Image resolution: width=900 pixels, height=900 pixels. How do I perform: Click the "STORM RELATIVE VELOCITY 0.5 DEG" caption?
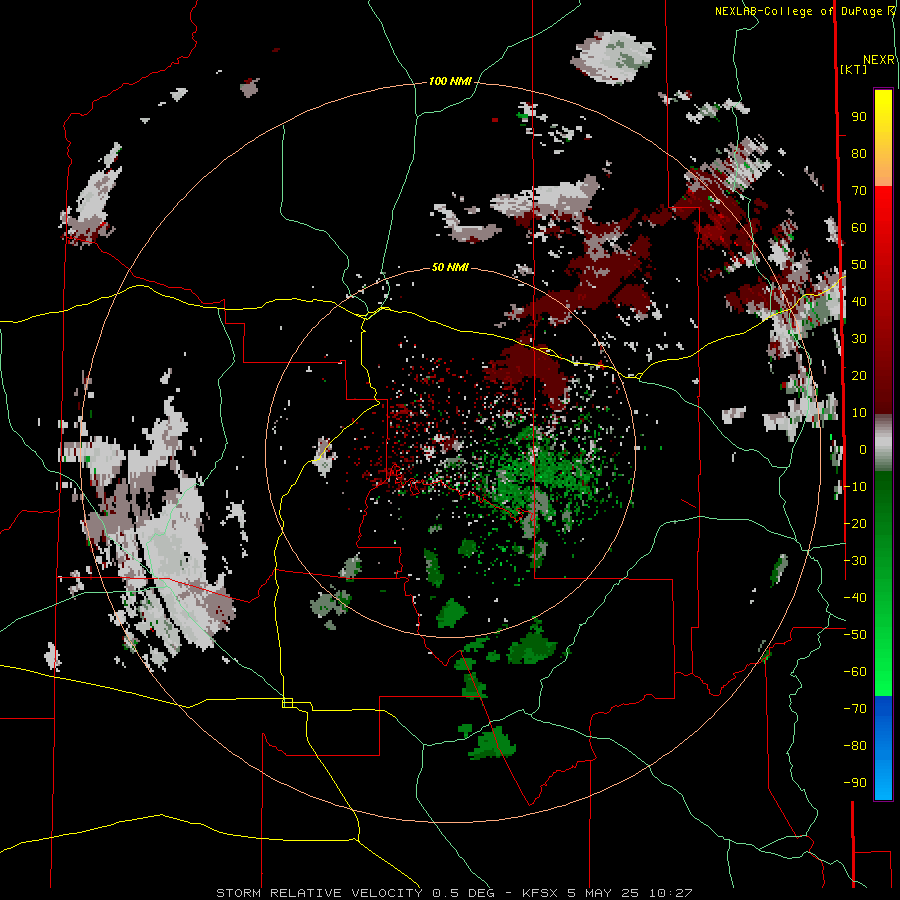pos(355,893)
